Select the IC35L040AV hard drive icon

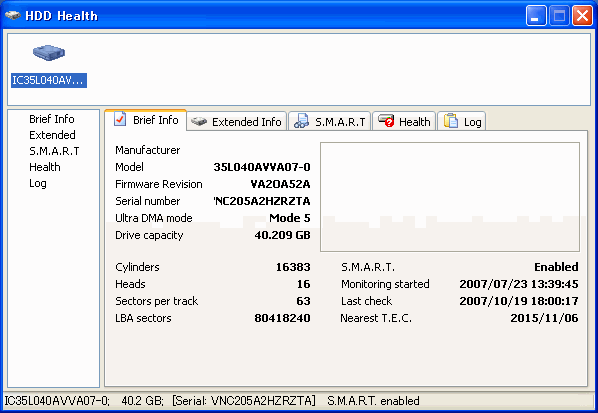tap(49, 53)
